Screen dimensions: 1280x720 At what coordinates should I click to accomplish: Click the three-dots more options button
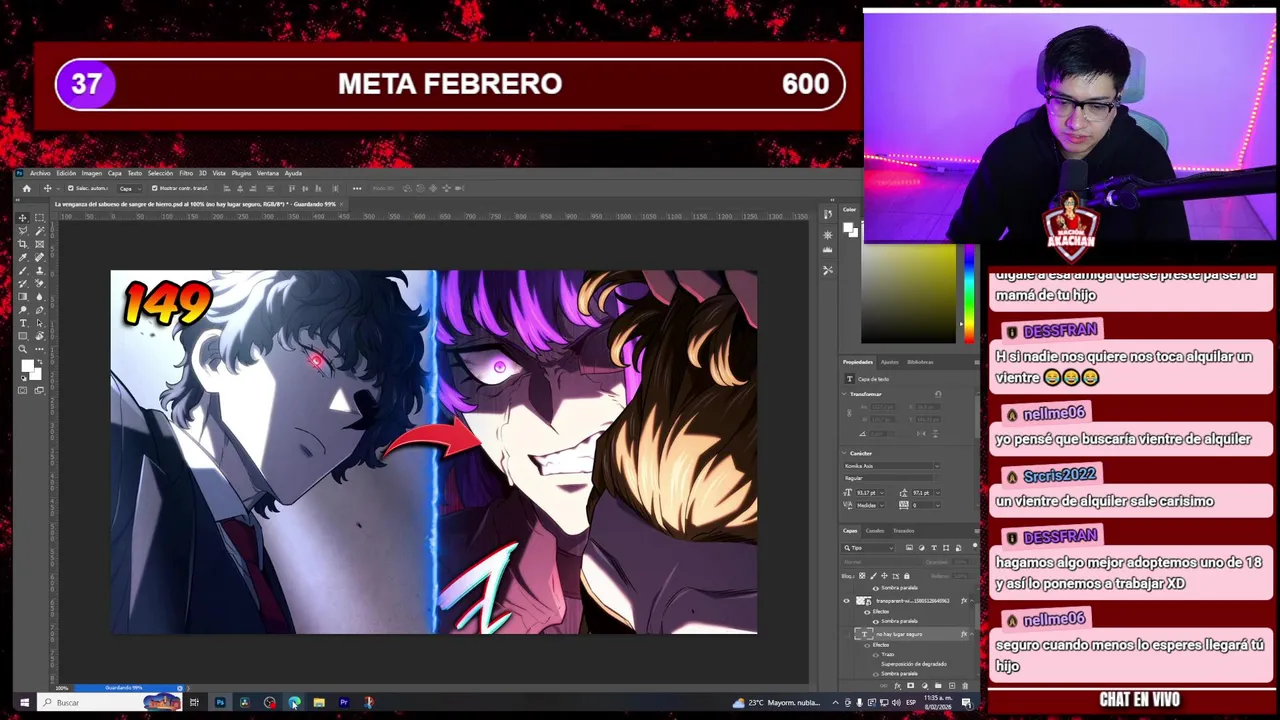click(357, 188)
